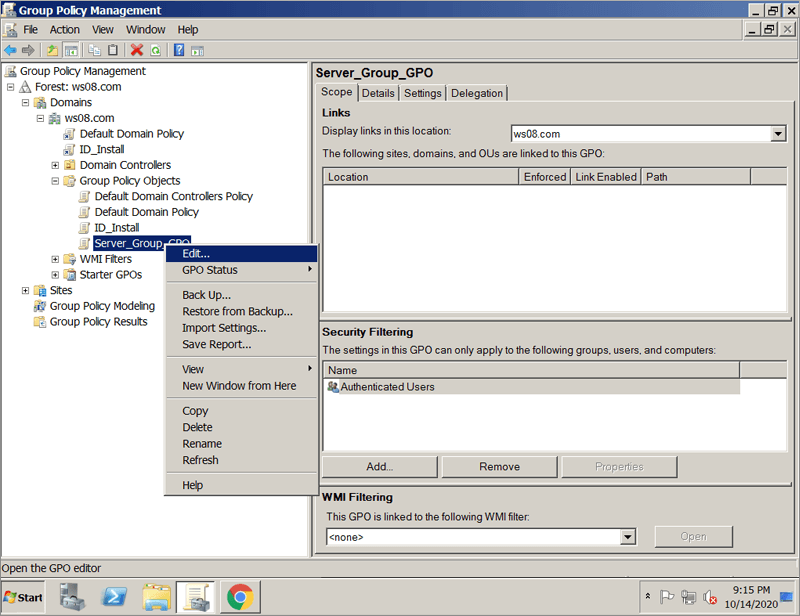Image resolution: width=800 pixels, height=616 pixels.
Task: Choose Help from the context menu
Action: pyautogui.click(x=241, y=485)
